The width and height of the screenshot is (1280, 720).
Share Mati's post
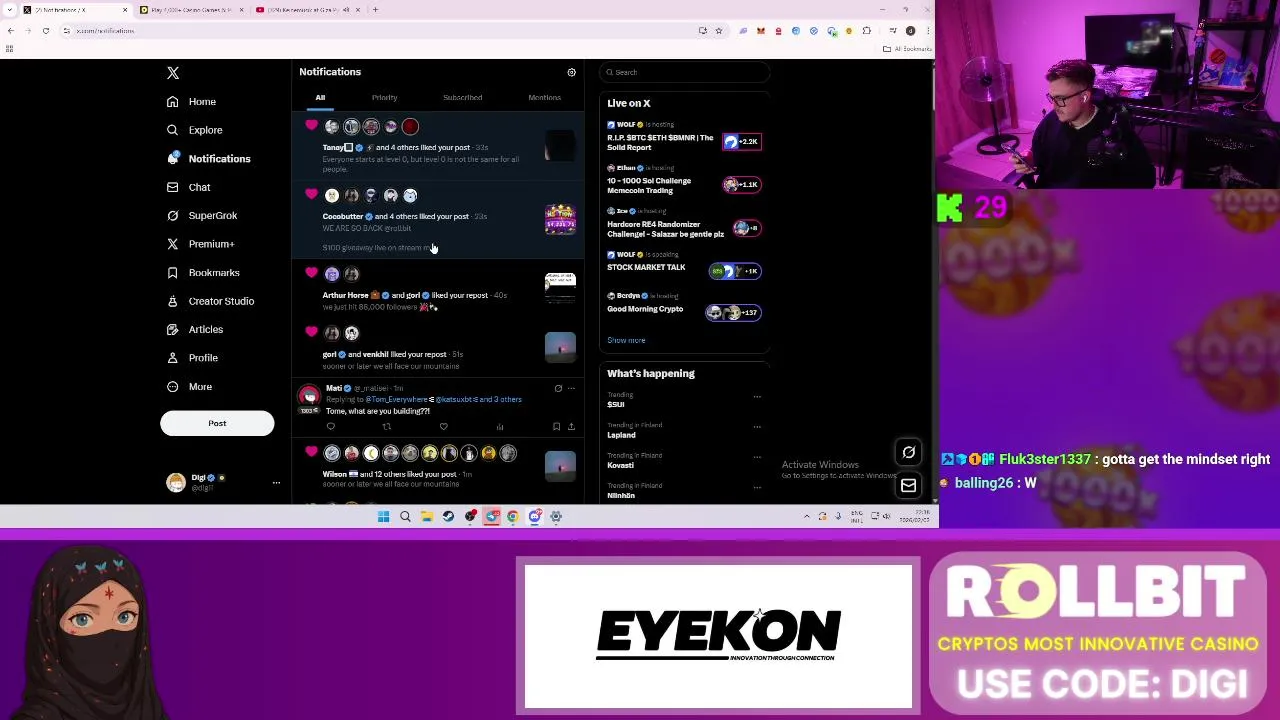[571, 427]
